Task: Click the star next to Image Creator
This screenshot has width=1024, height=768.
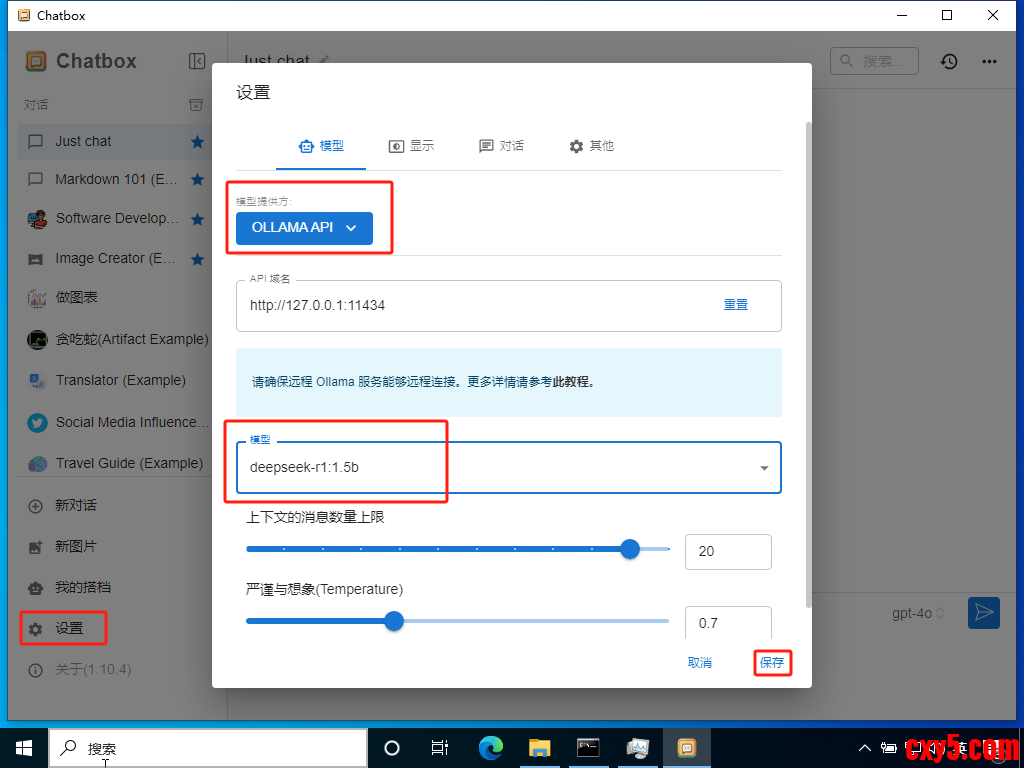Action: (x=197, y=259)
